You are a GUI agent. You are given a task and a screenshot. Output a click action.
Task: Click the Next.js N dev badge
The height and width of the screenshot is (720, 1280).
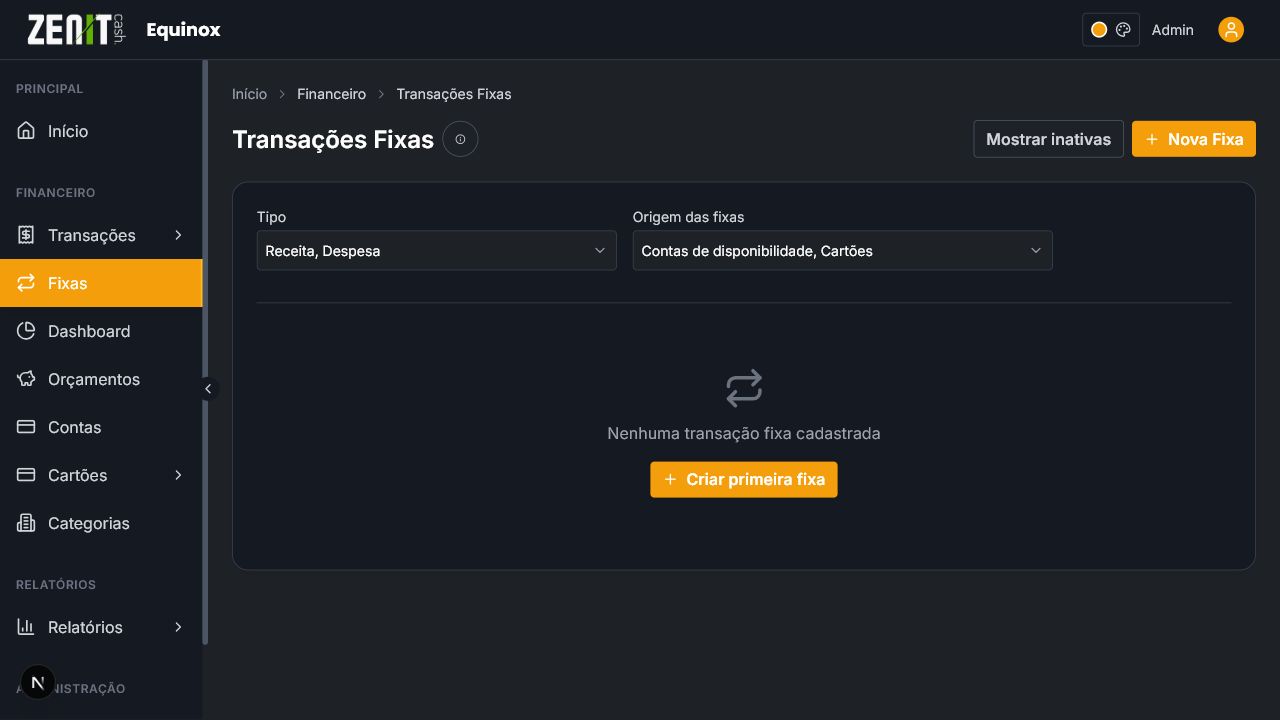coord(38,683)
